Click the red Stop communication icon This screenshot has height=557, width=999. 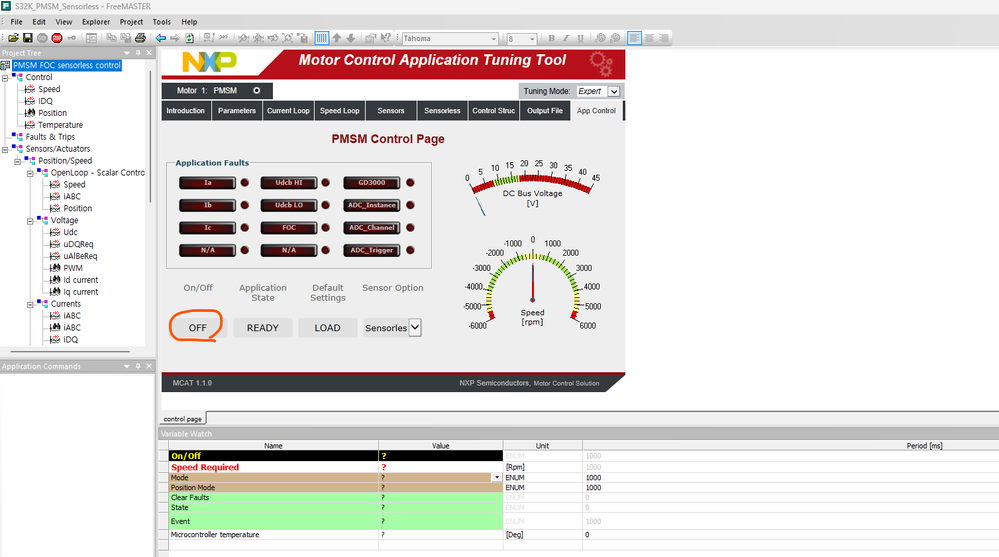pos(57,38)
